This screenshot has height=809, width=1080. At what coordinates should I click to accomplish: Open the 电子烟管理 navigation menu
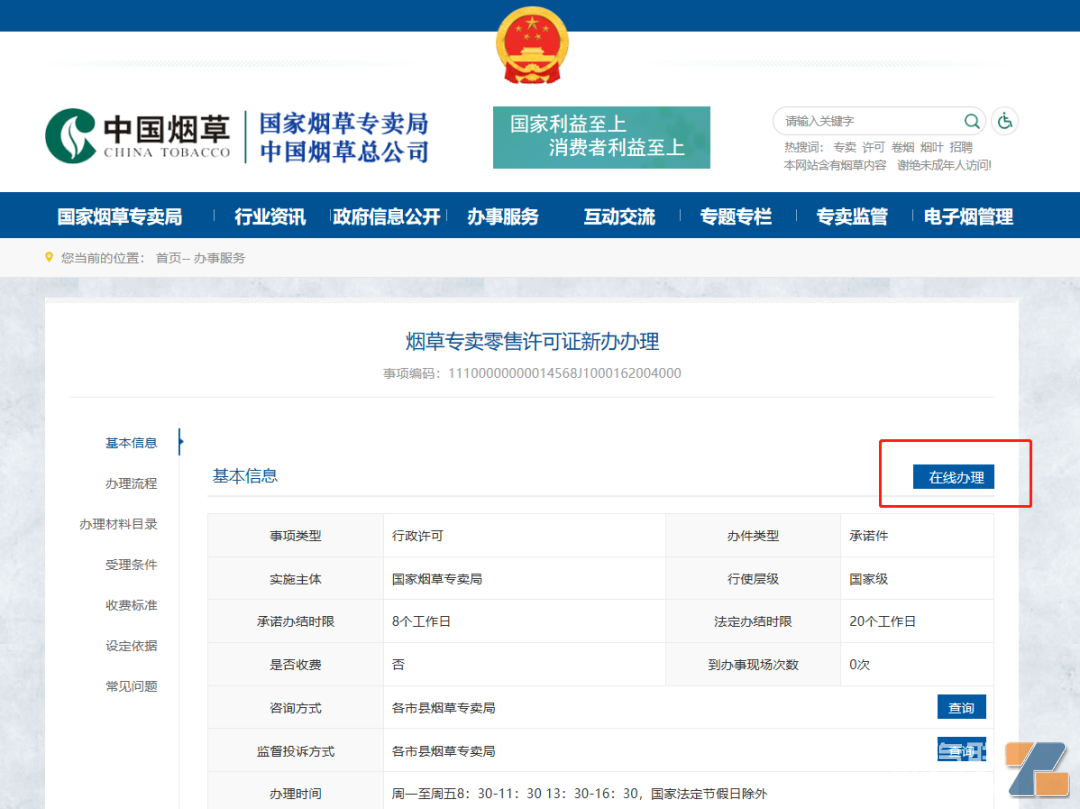click(967, 216)
